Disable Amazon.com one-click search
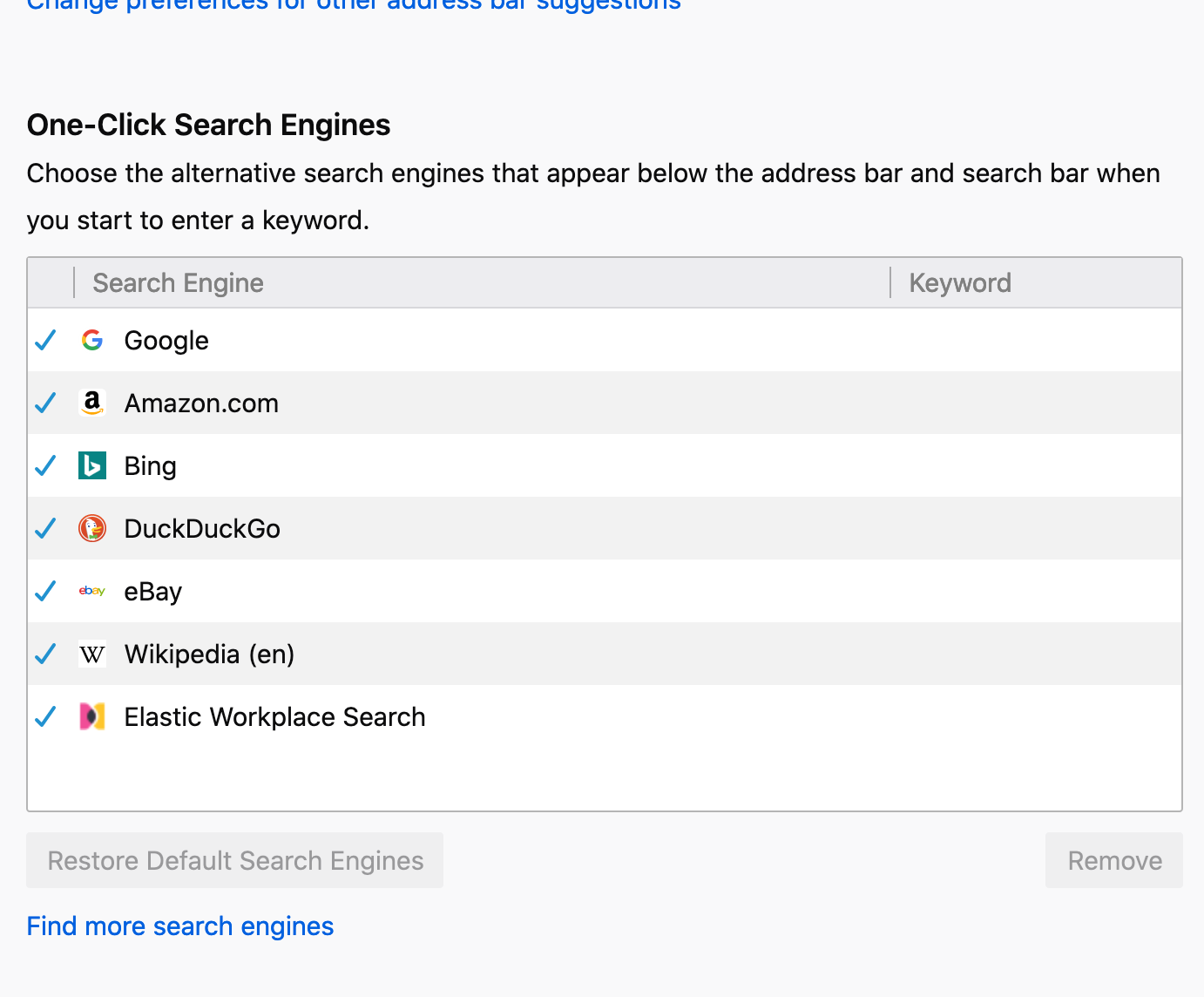Viewport: 1204px width, 997px height. coord(45,403)
